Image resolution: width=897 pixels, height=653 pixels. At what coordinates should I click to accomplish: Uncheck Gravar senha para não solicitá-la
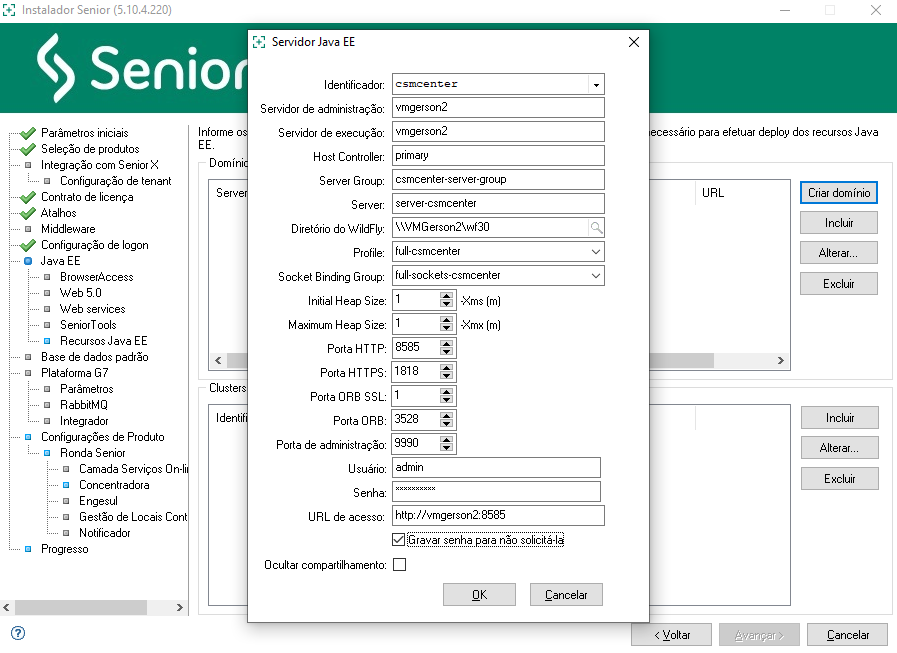click(399, 540)
